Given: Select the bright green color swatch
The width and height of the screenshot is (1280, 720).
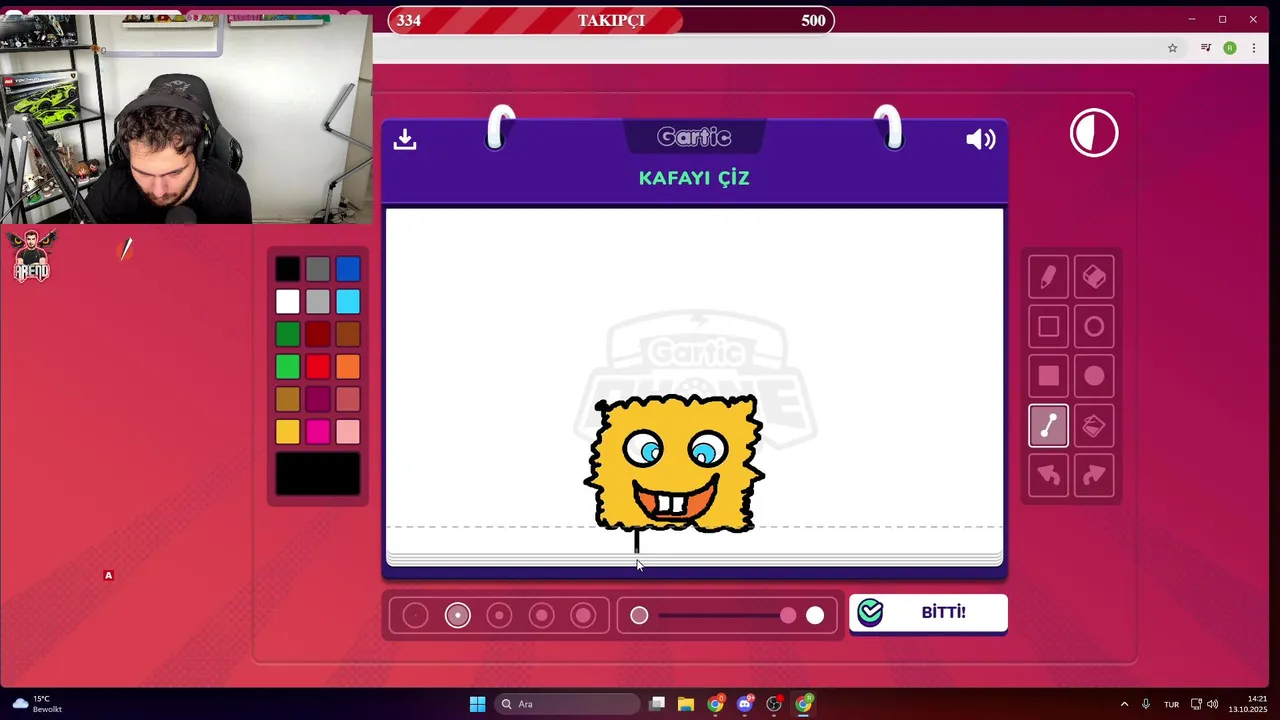Looking at the screenshot, I should point(287,367).
